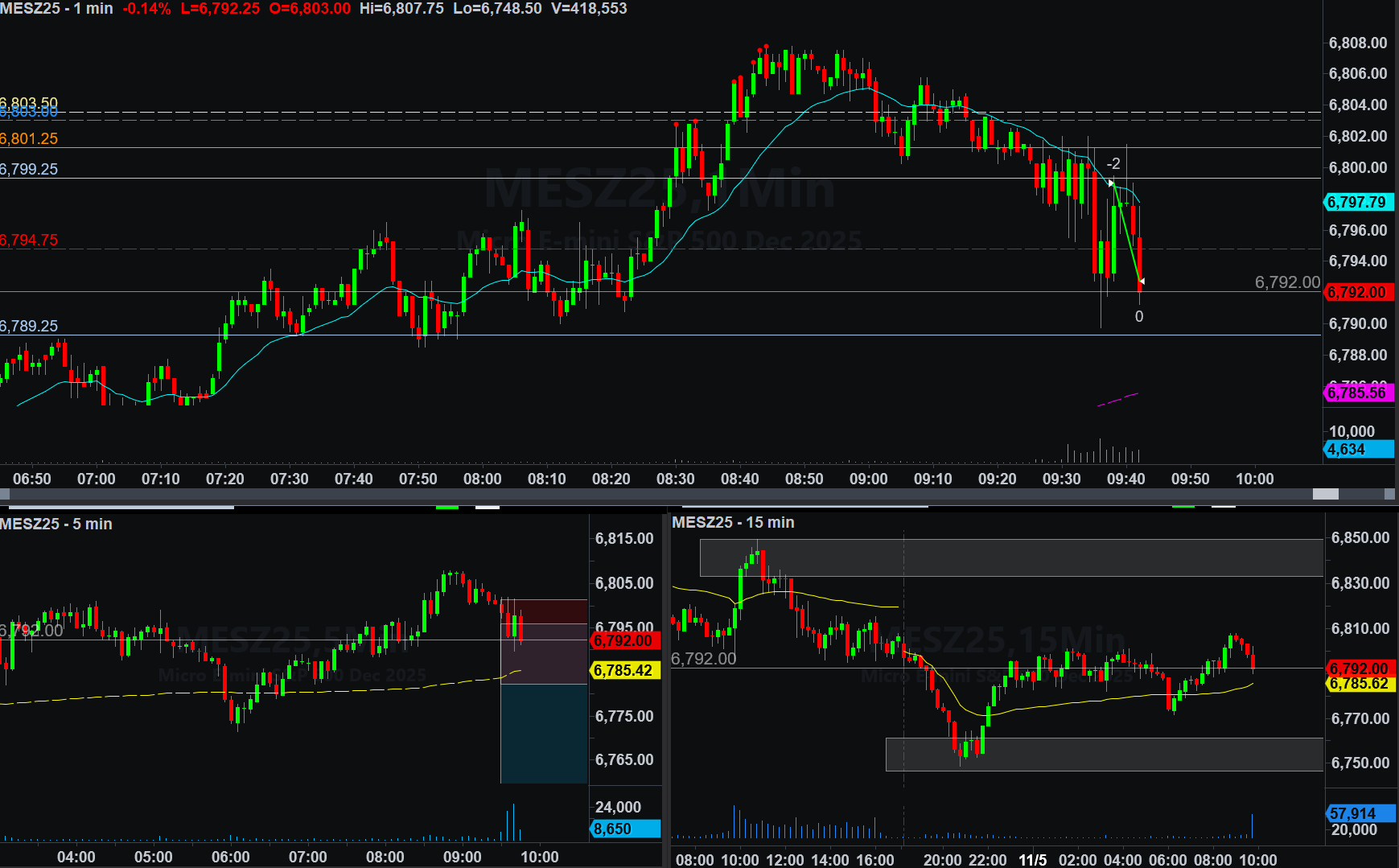1399x868 pixels.
Task: Click the blue 4,634 volume tag on 1 min chart
Action: [1357, 450]
